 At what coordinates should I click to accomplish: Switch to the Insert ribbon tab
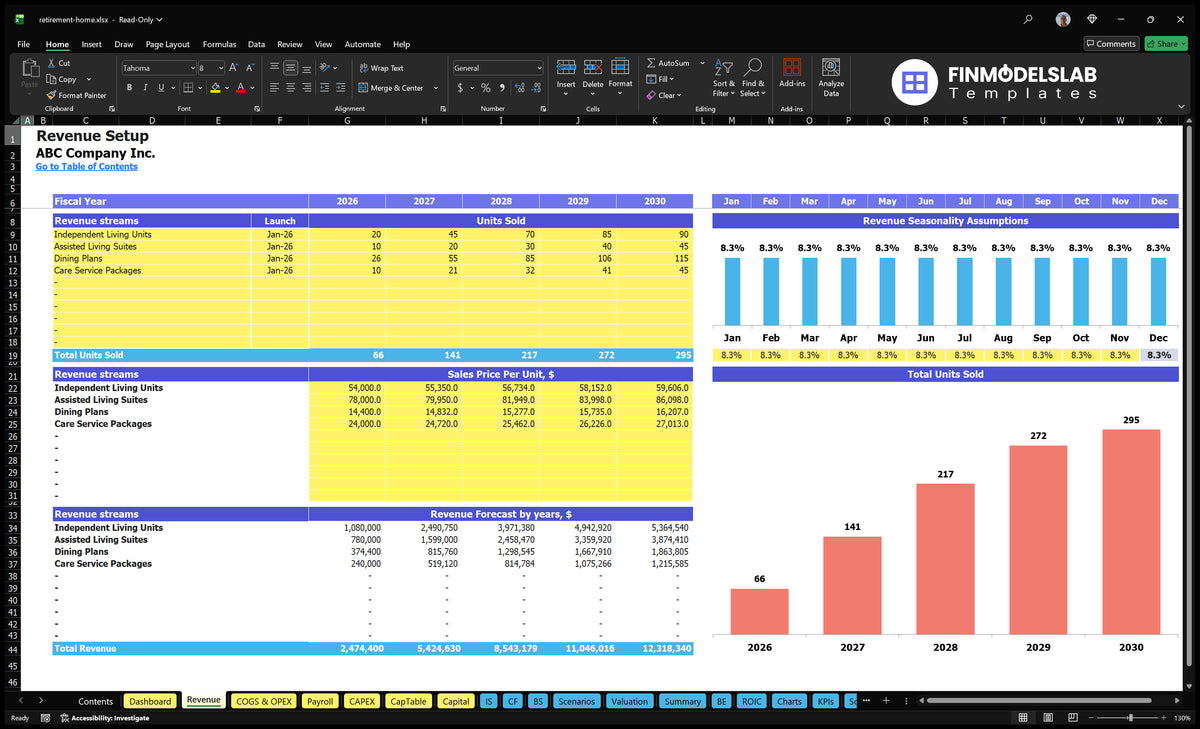[91, 44]
